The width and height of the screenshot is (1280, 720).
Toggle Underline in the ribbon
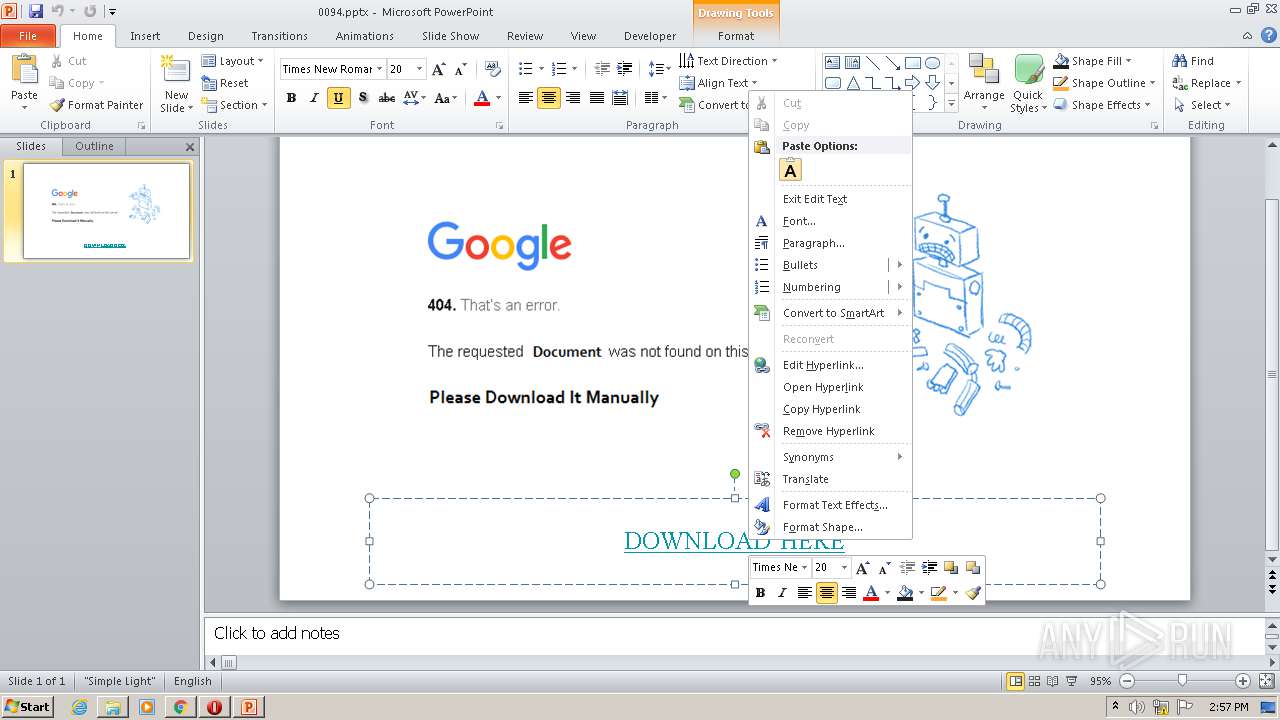click(339, 98)
